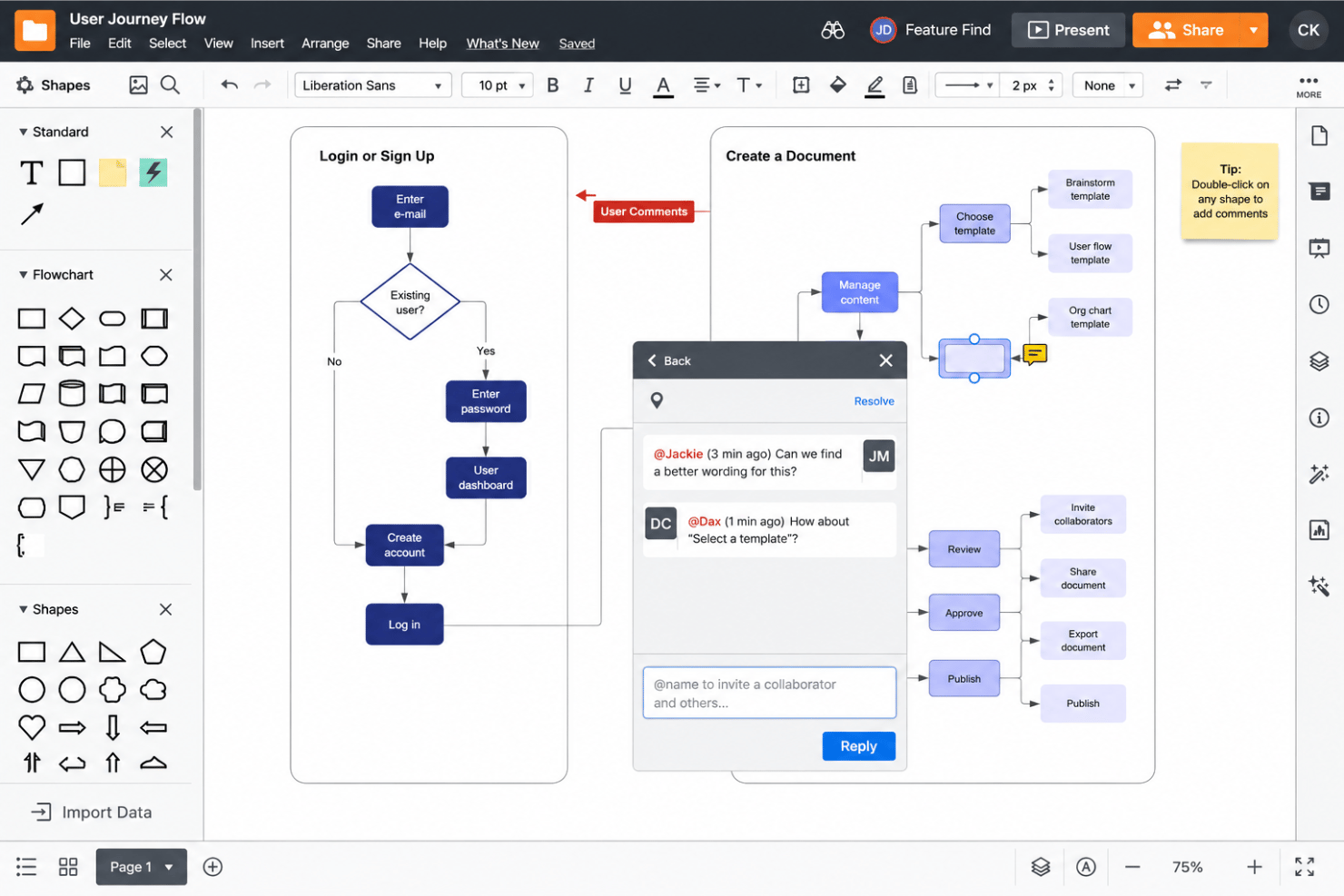Viewport: 1344px width, 896px height.
Task: Click the fill color bucket icon
Action: coord(838,85)
